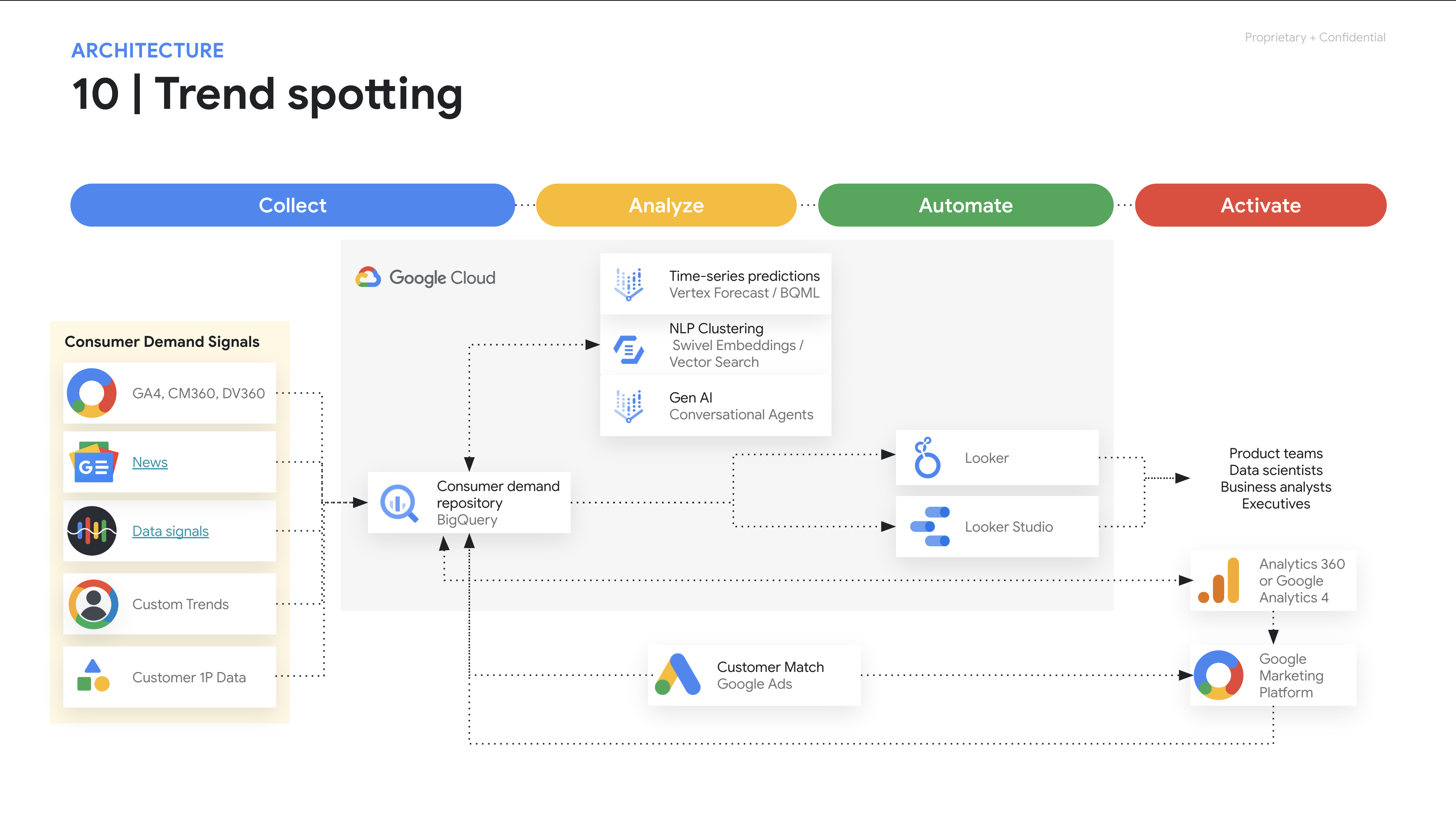Open the Data signals hyperlink
This screenshot has height=820, width=1456.
click(x=170, y=532)
